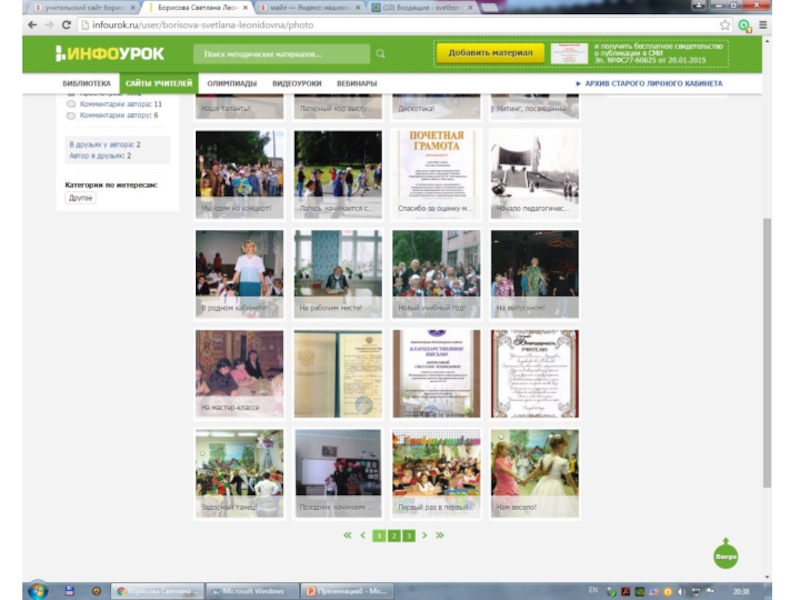Viewport: 800px width, 600px height.
Task: Open the ВИДЕОУРОКИ menu item
Action: (x=297, y=84)
